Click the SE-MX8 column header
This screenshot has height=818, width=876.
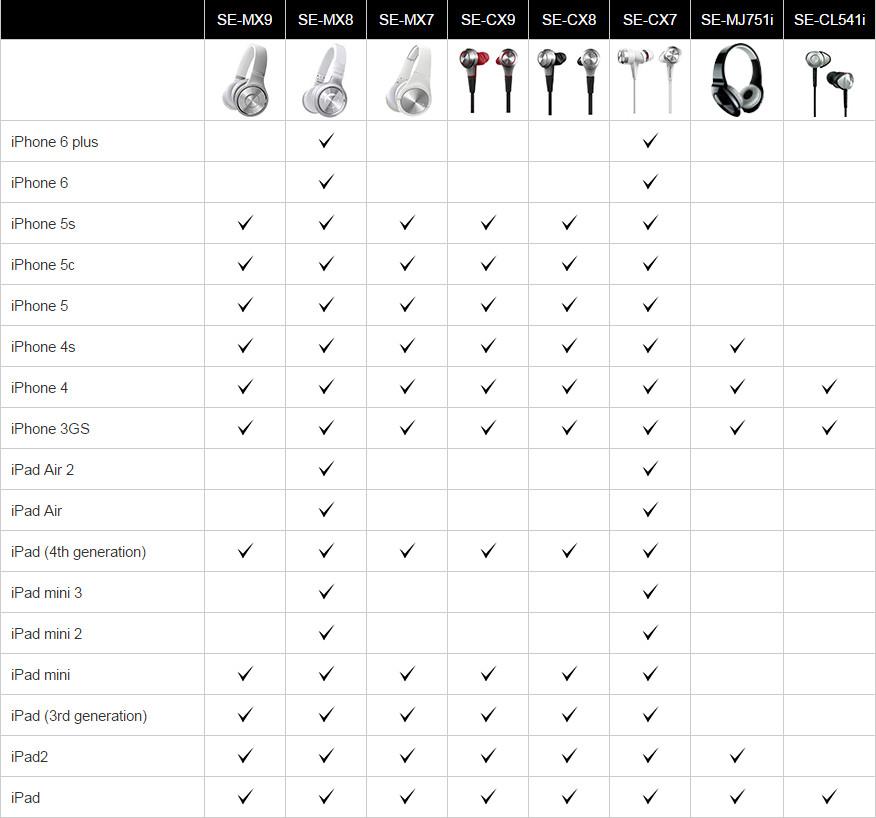point(326,20)
